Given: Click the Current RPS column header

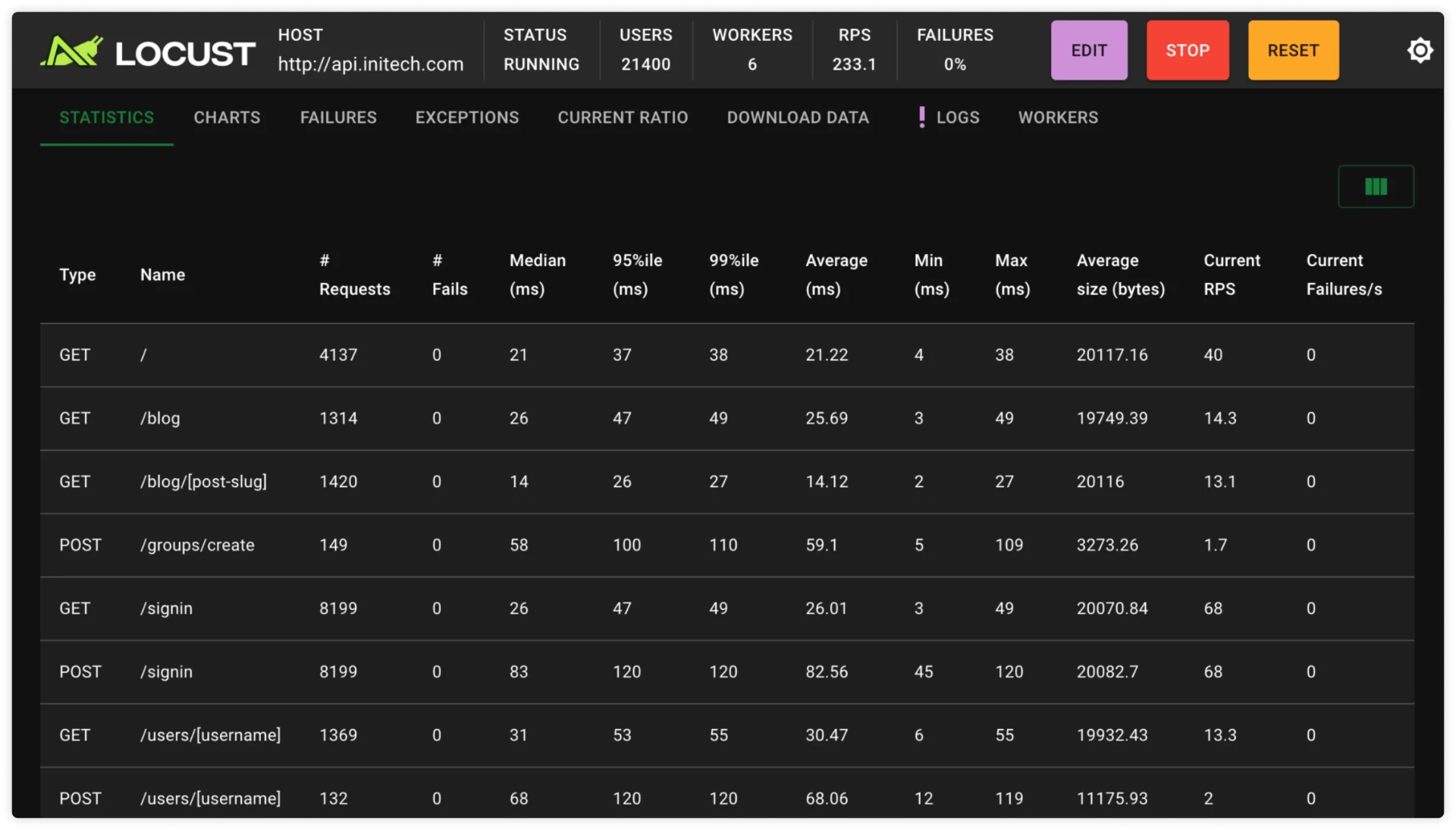Looking at the screenshot, I should (1232, 275).
